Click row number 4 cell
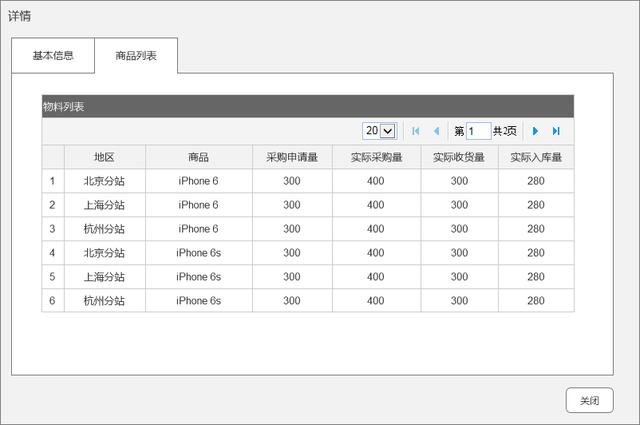 pos(53,253)
